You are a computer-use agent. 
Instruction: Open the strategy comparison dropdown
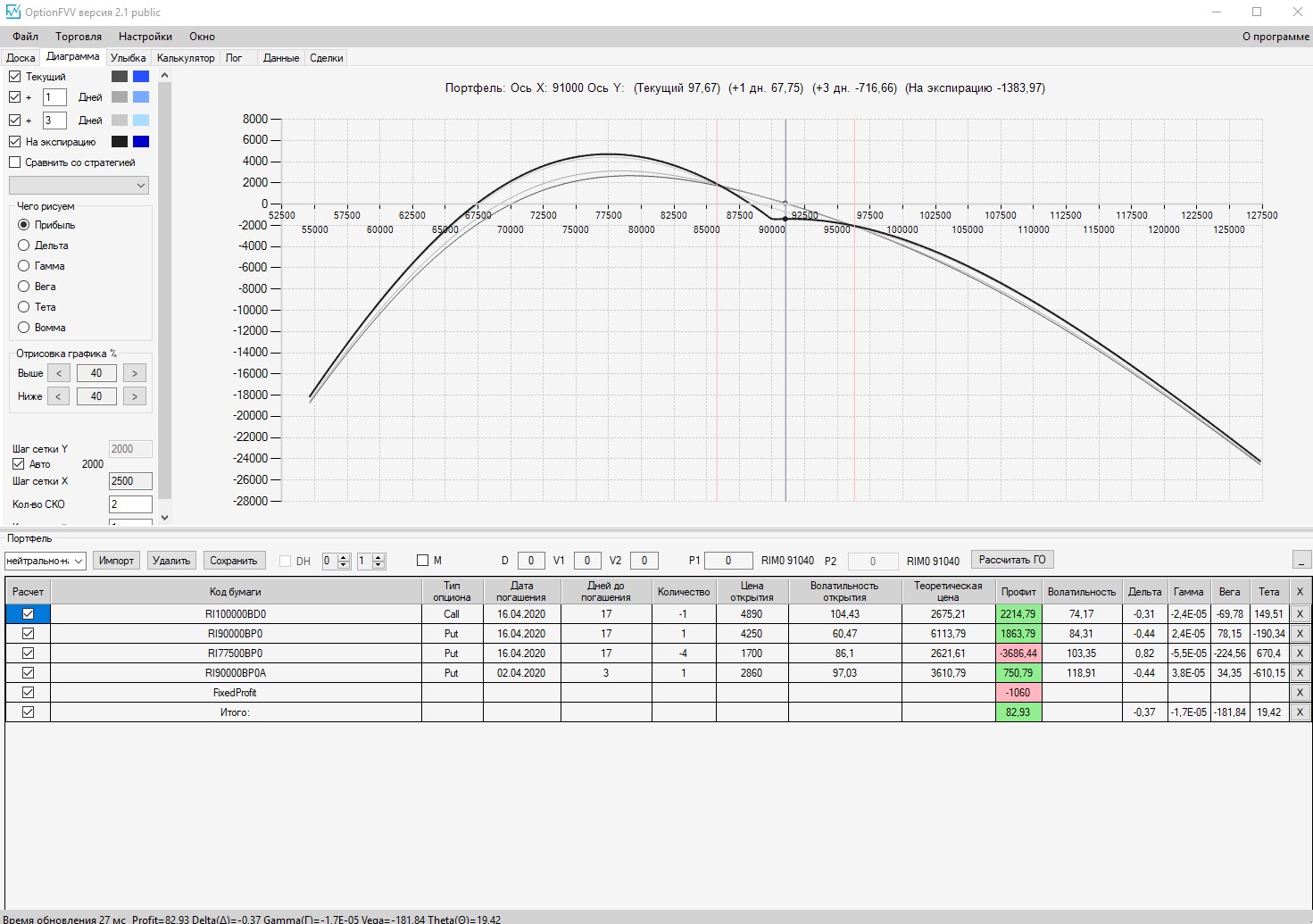pos(79,185)
